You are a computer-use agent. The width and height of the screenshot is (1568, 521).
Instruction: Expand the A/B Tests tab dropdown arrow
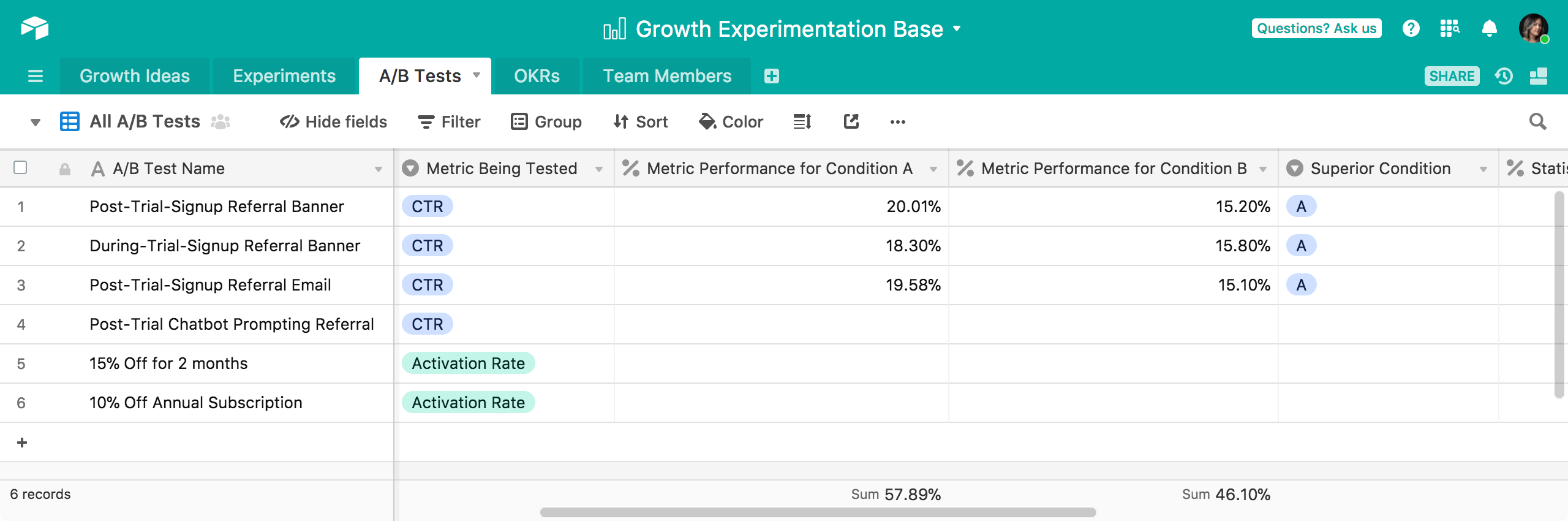point(477,75)
